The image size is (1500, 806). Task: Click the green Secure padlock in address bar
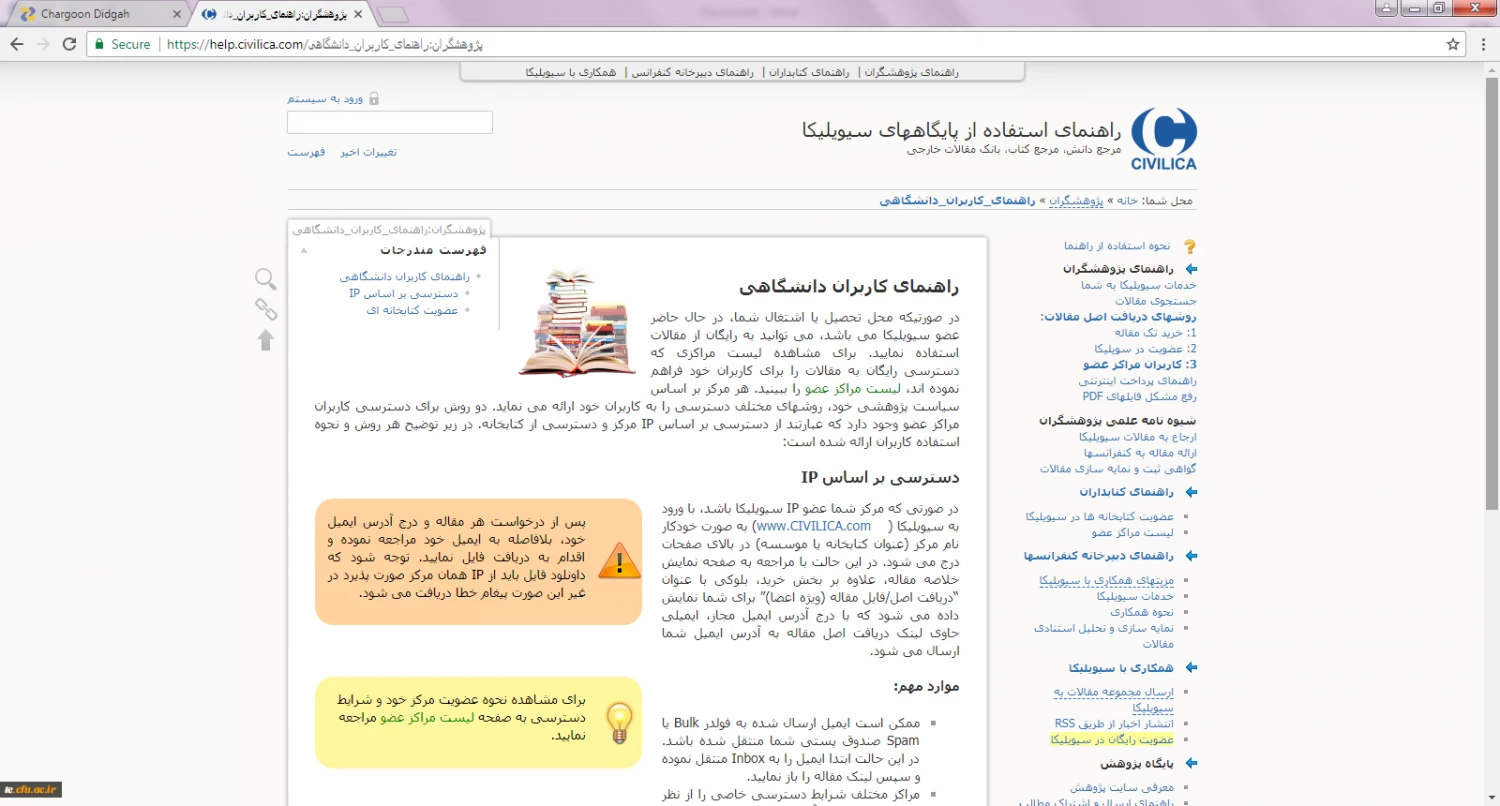pos(98,44)
